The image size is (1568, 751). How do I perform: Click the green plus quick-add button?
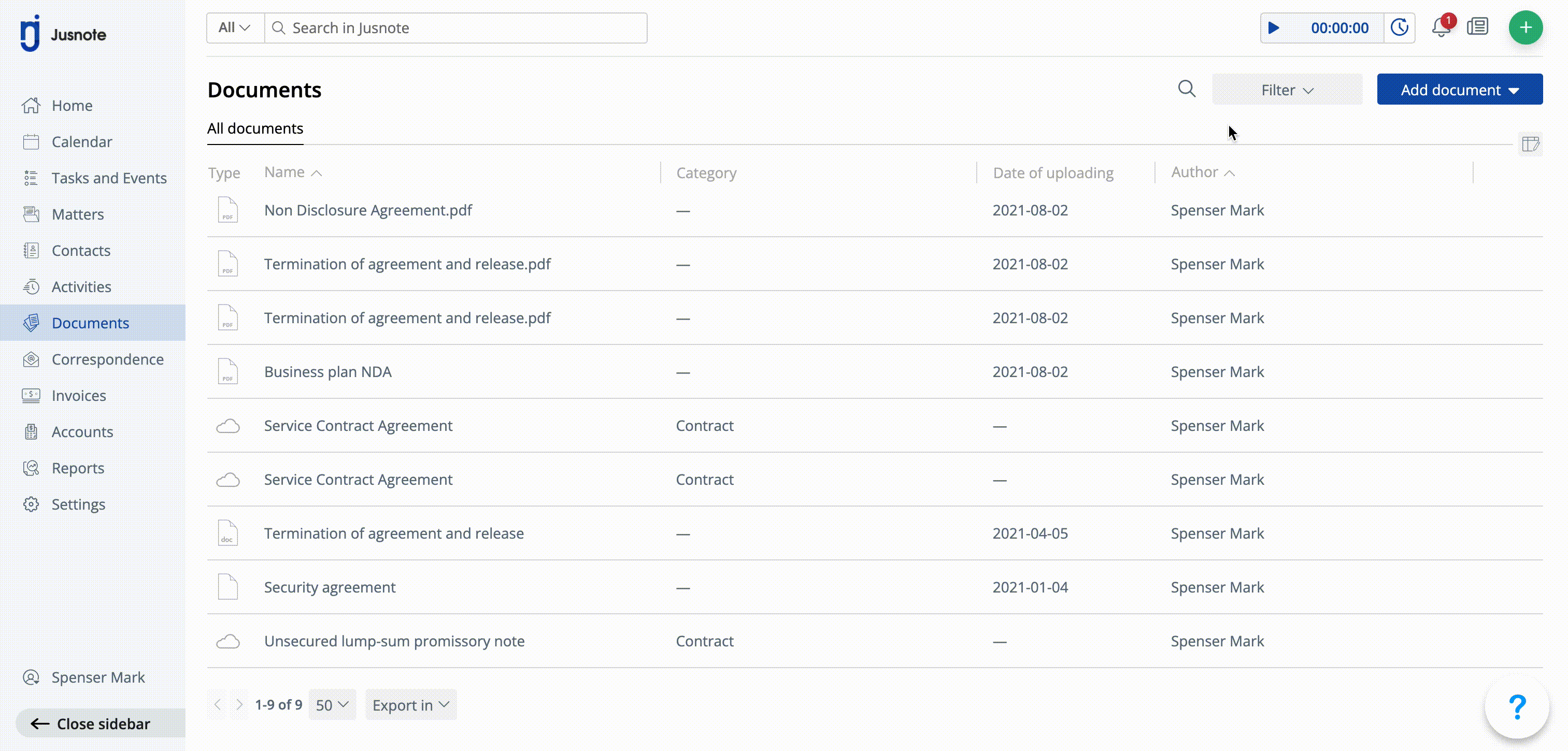click(1526, 27)
